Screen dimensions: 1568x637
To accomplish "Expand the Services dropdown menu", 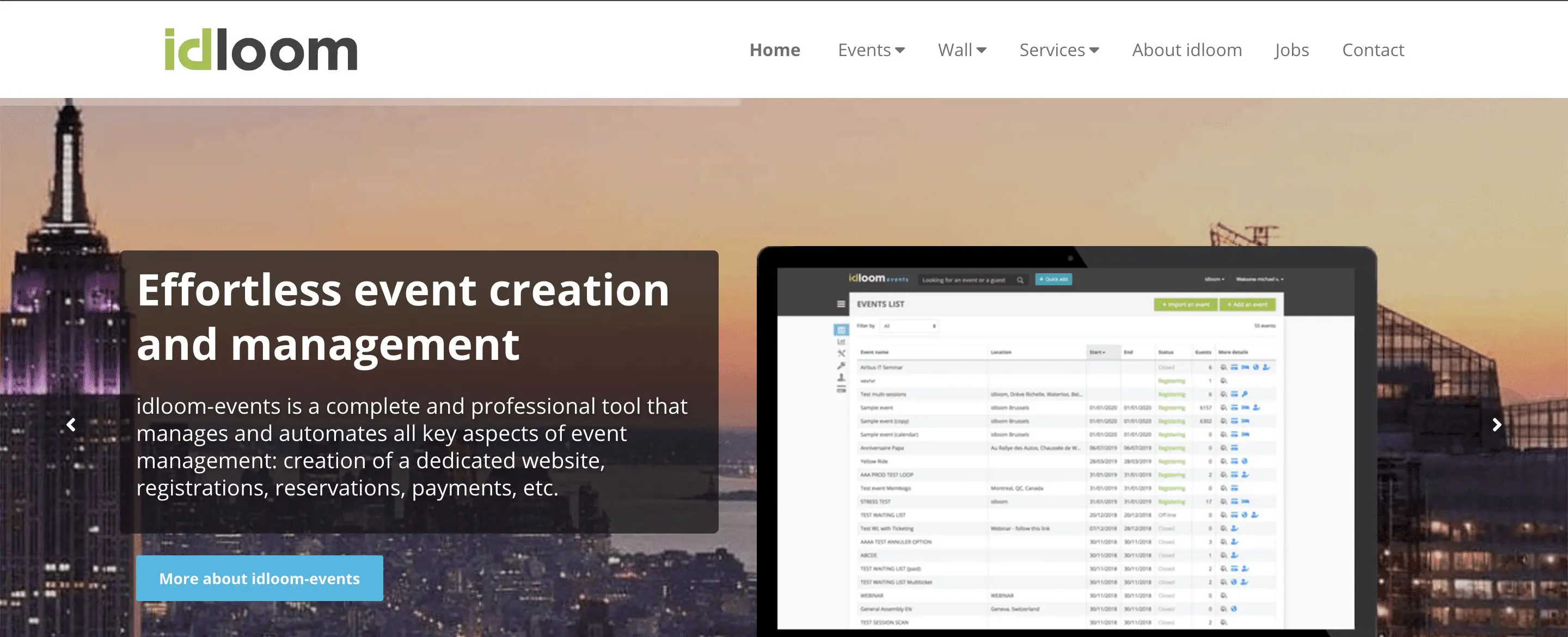I will 1056,49.
